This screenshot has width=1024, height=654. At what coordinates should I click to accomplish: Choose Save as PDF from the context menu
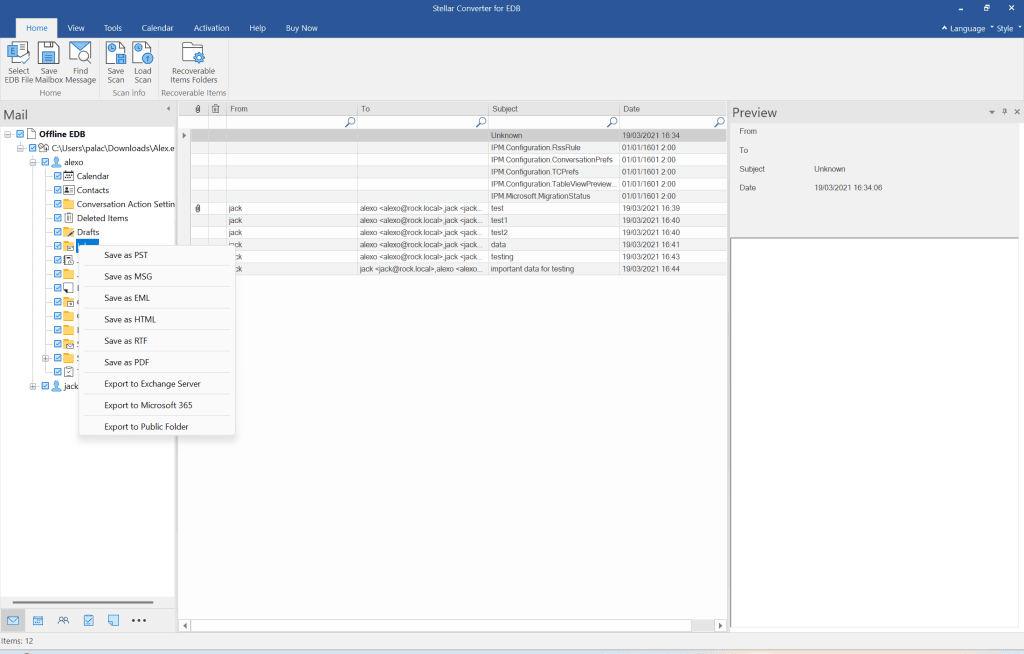156,363
